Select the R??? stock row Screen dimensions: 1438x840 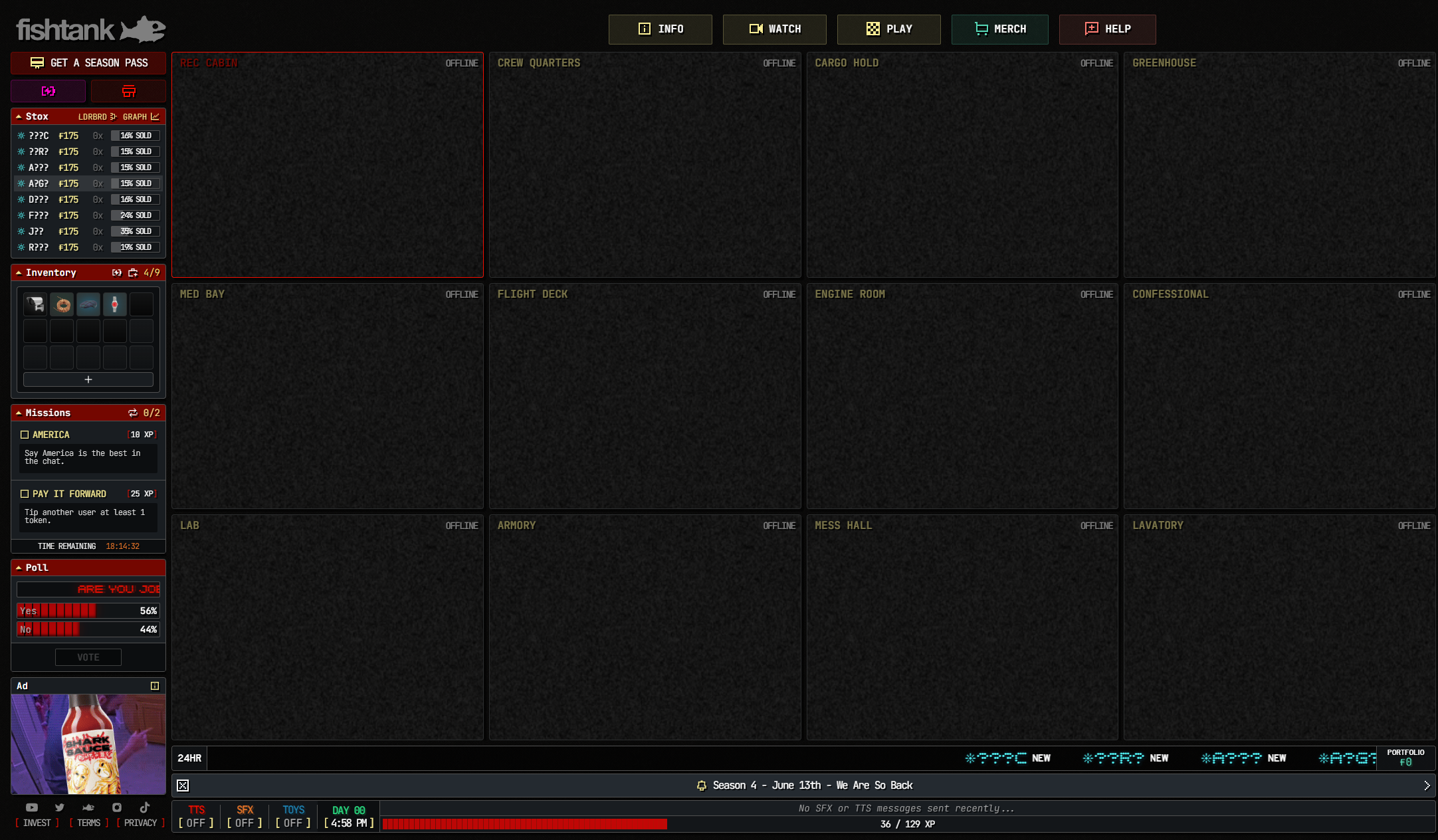[88, 247]
